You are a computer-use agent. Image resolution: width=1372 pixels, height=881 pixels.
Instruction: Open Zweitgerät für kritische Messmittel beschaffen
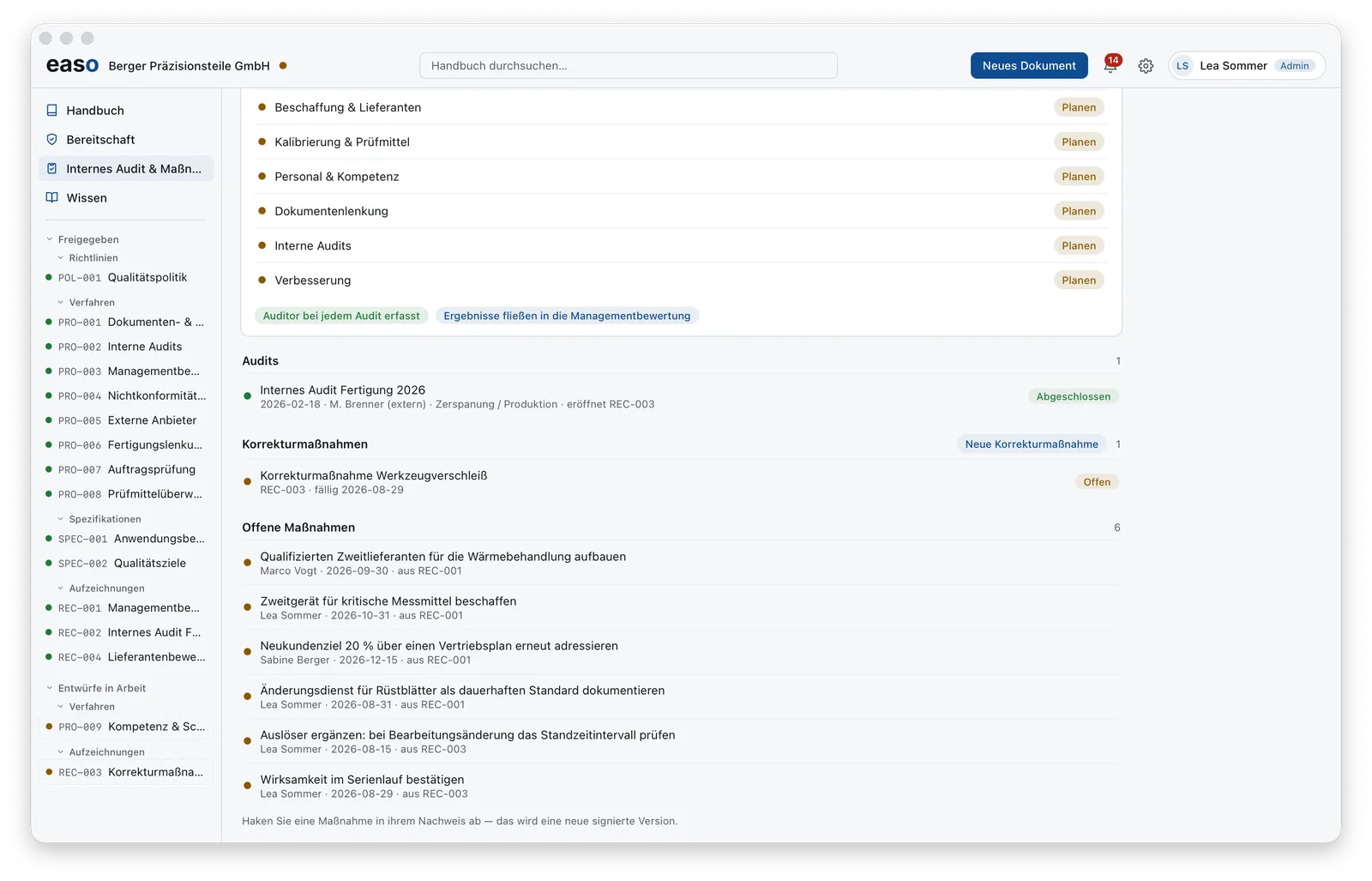click(x=682, y=607)
